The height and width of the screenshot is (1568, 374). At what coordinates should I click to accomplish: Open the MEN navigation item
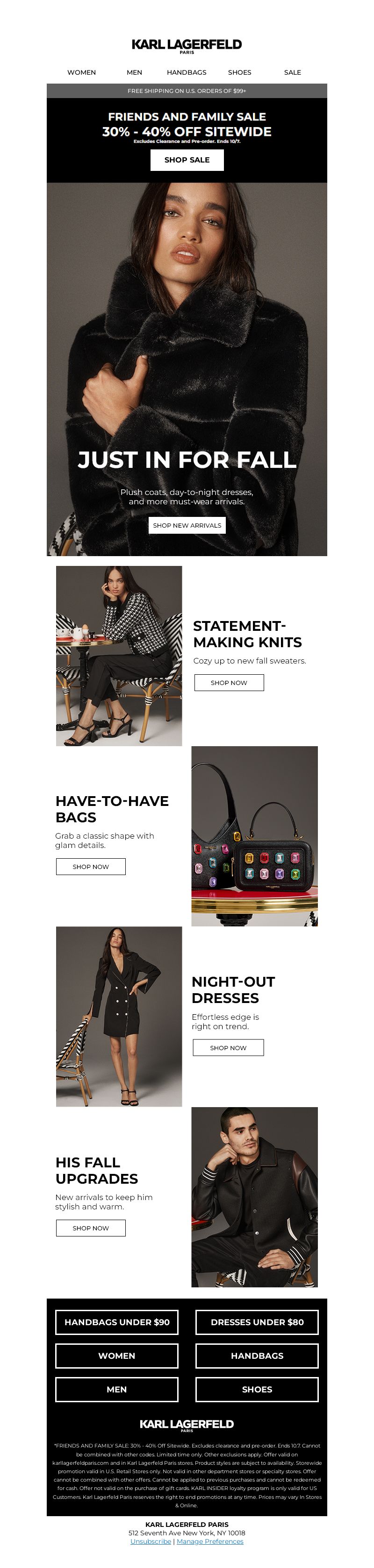click(134, 72)
